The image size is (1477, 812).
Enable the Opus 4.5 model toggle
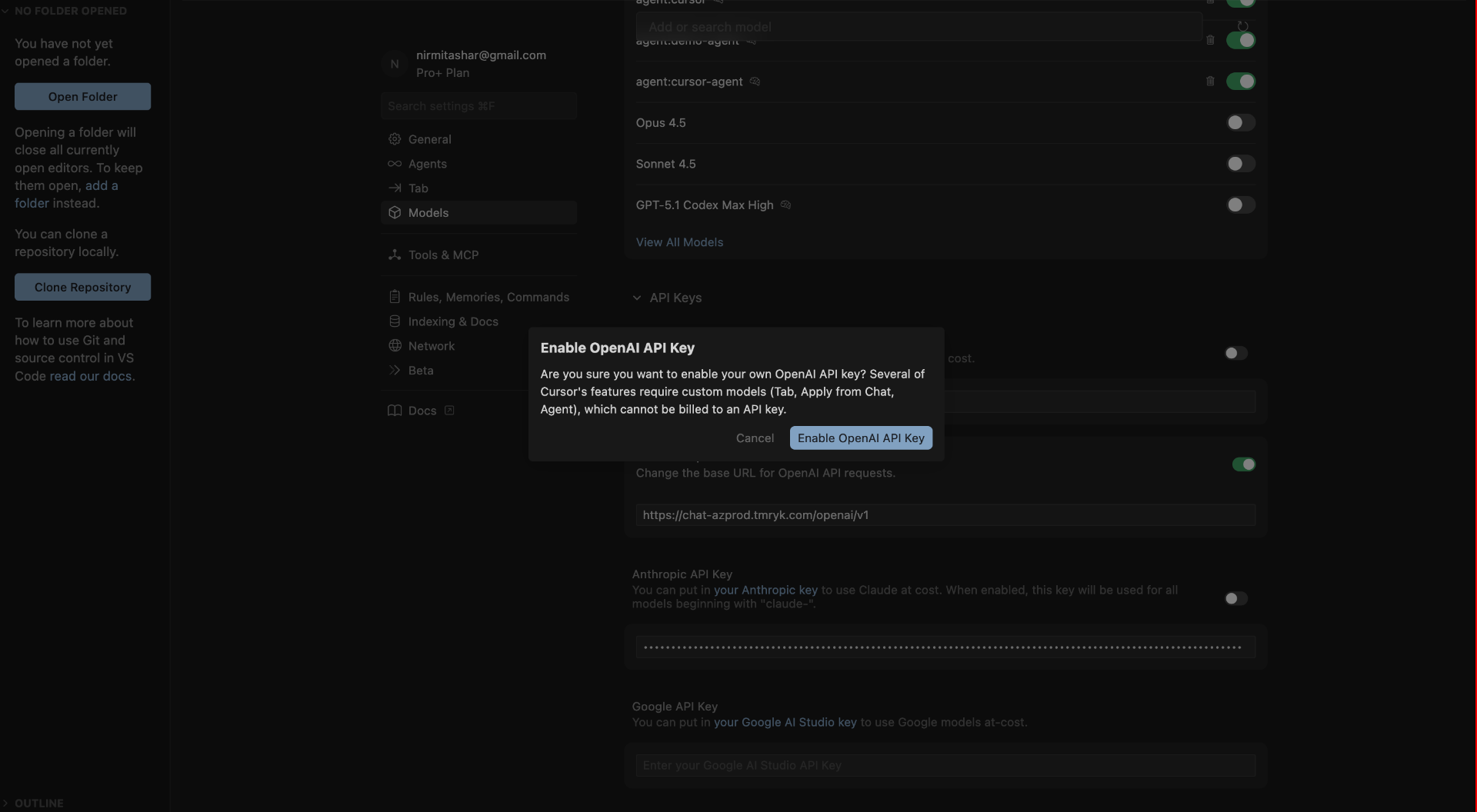[1239, 122]
